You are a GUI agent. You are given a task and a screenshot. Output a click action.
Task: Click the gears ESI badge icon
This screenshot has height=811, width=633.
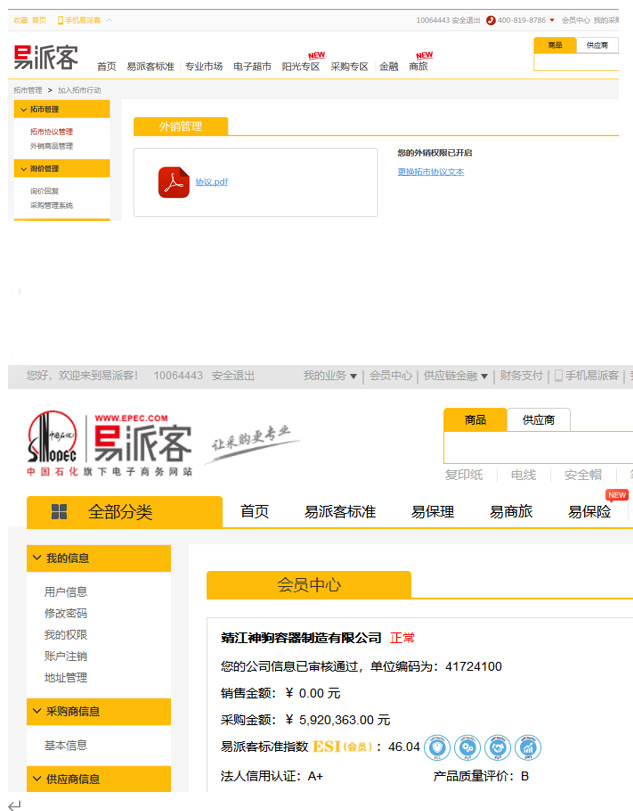[468, 747]
